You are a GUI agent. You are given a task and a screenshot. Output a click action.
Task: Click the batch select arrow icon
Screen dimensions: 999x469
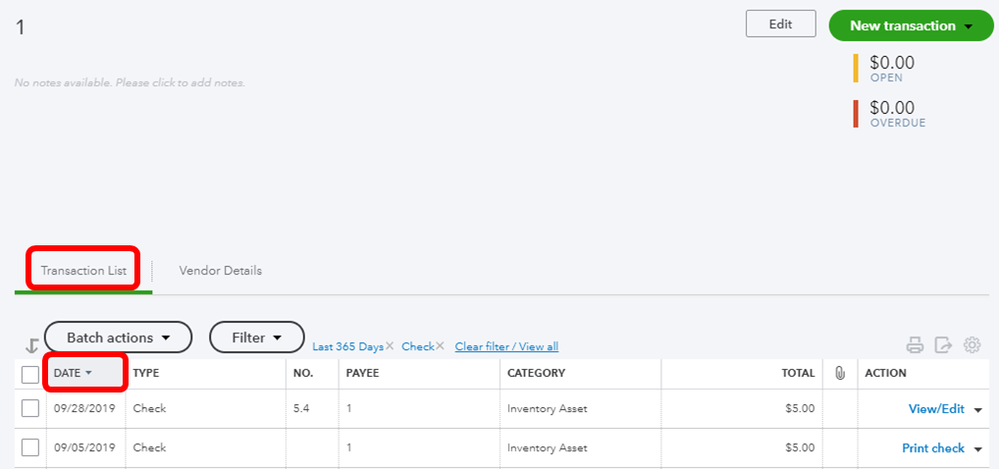point(31,346)
